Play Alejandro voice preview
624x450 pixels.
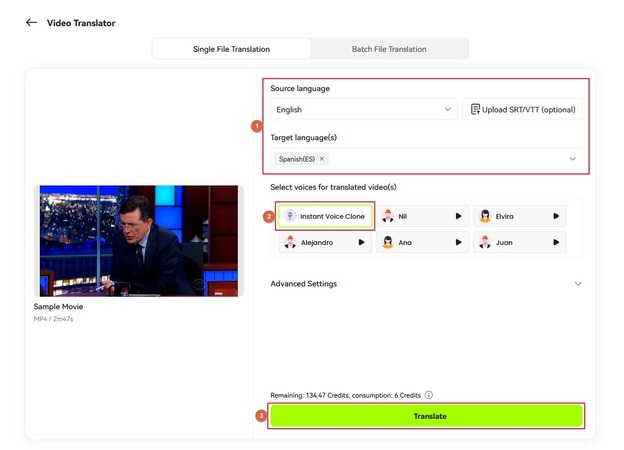pyautogui.click(x=360, y=242)
